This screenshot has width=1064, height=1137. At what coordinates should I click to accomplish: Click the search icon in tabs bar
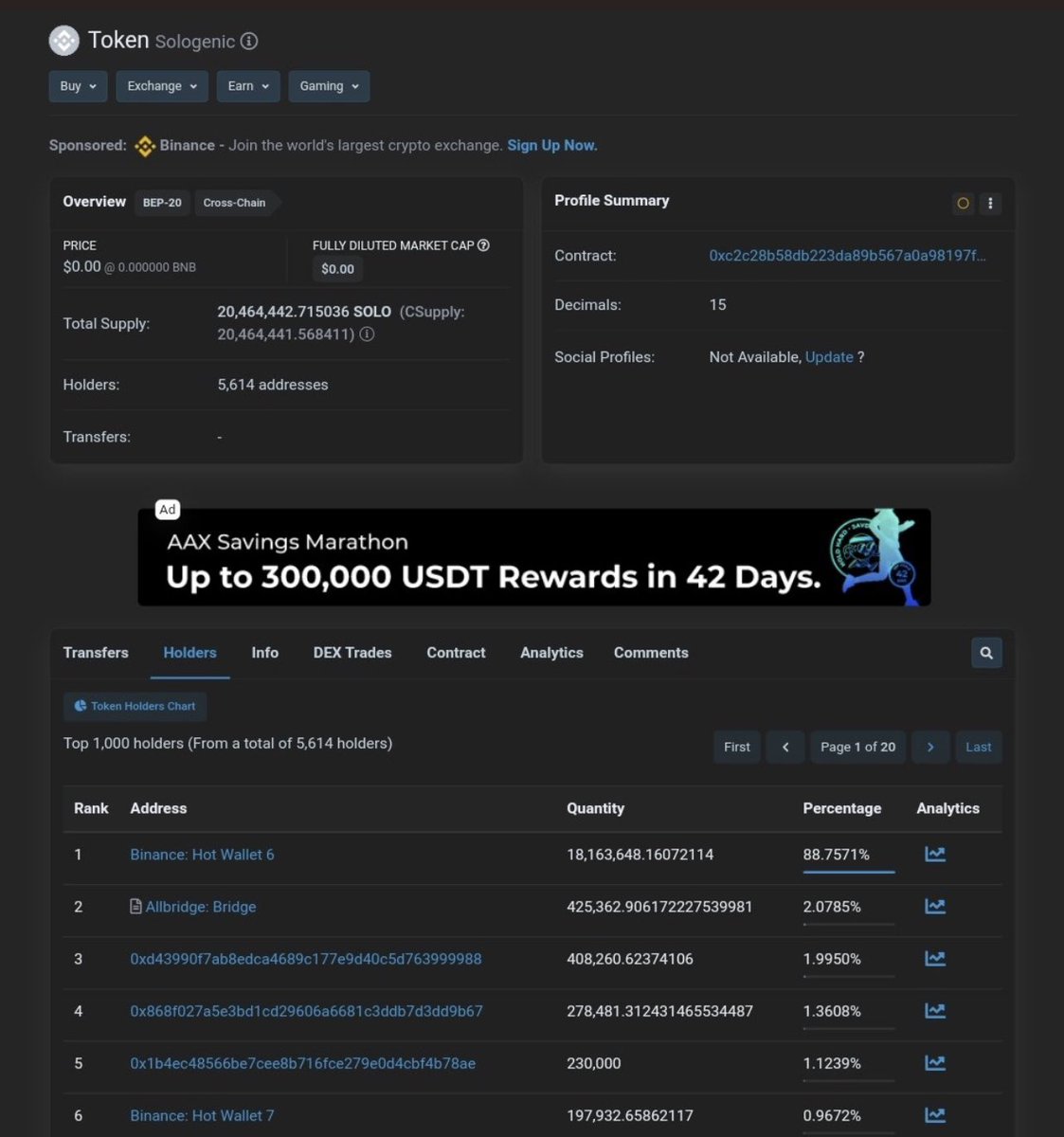pyautogui.click(x=986, y=653)
